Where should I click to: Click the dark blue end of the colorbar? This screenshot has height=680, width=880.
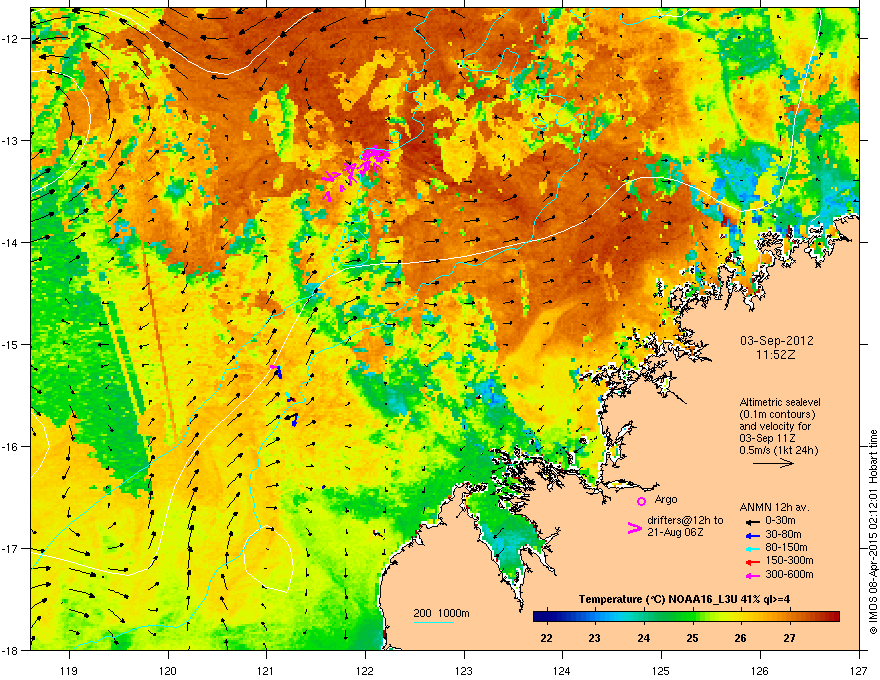[539, 617]
